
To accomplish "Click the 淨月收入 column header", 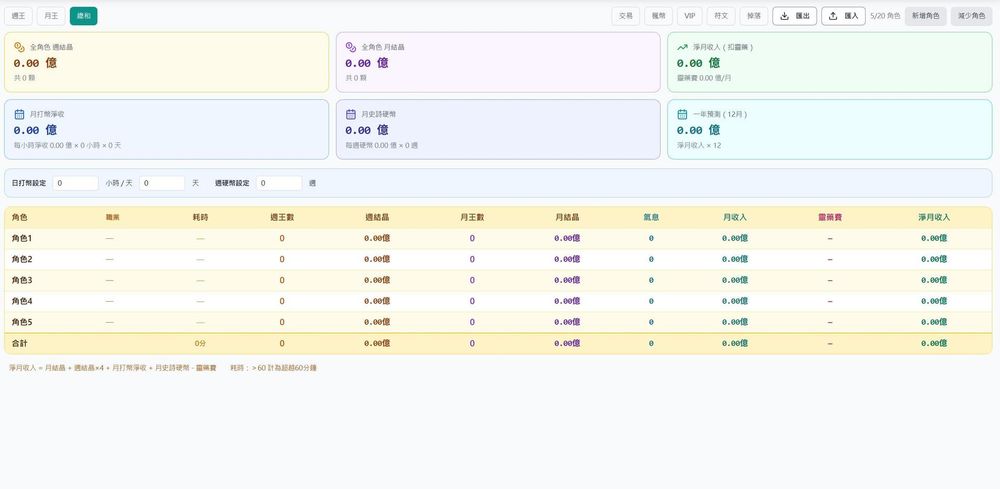I will (x=934, y=217).
